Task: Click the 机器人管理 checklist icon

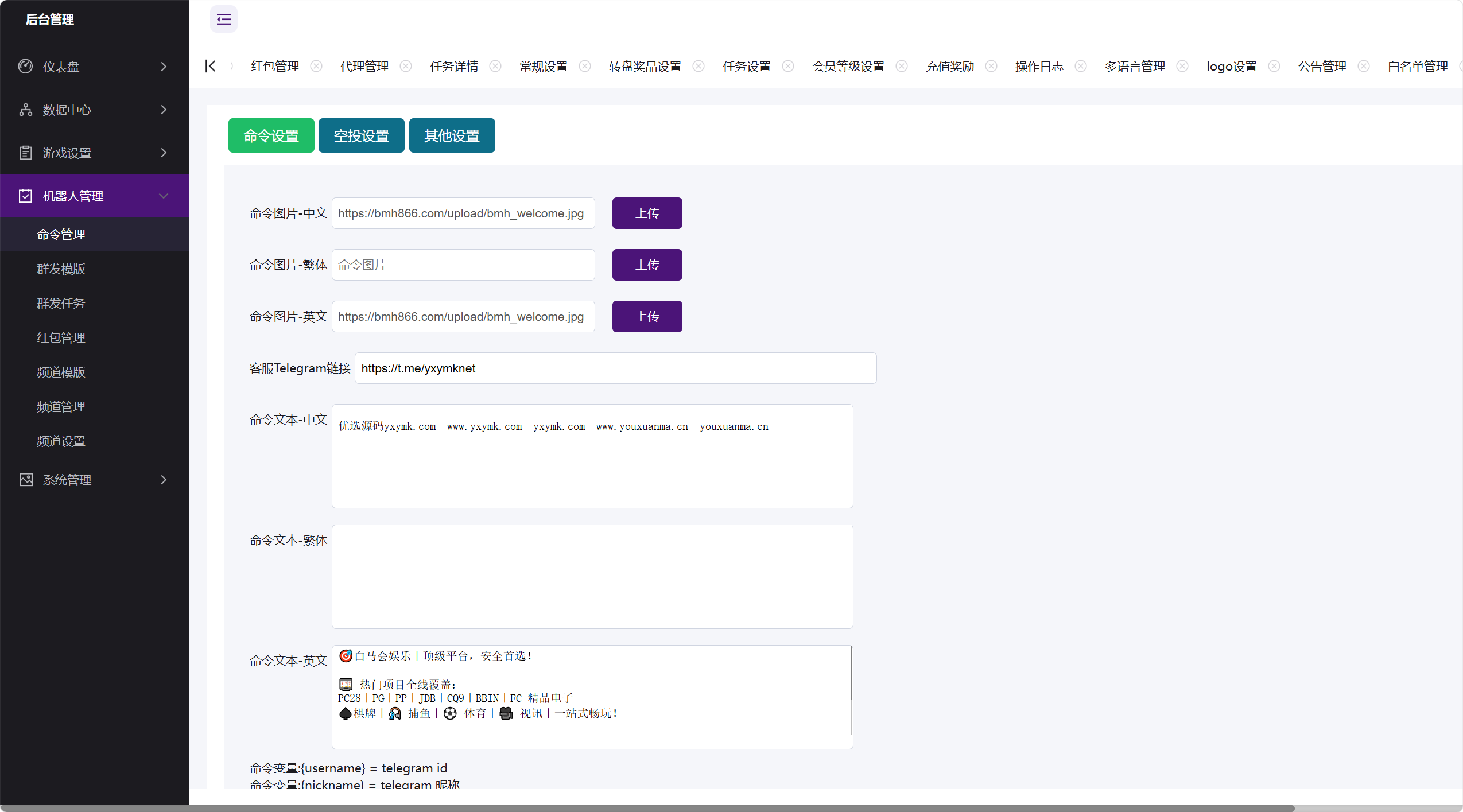Action: (25, 196)
